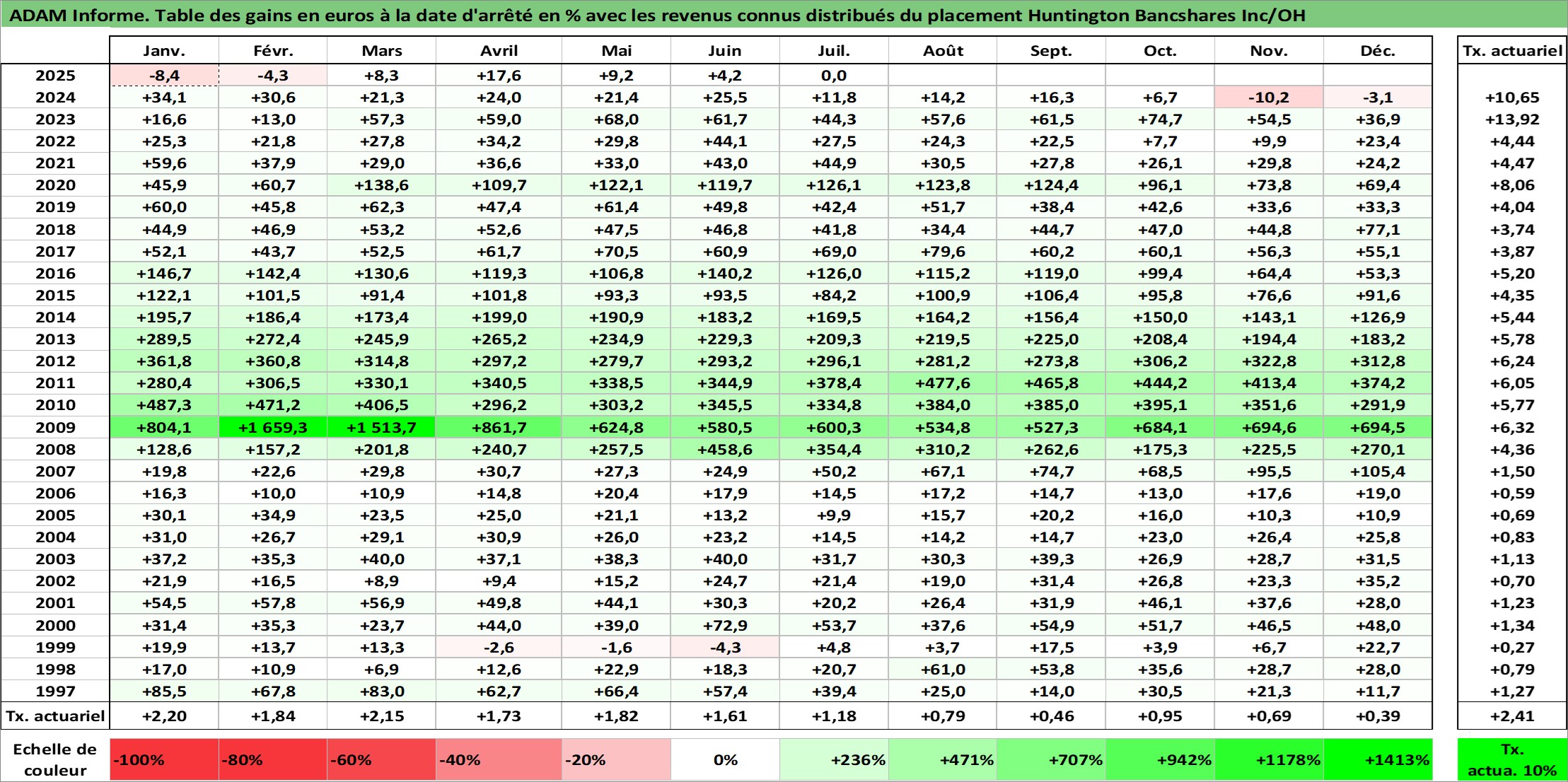Click the 1997 row label
The image size is (1568, 782).
click(x=55, y=691)
